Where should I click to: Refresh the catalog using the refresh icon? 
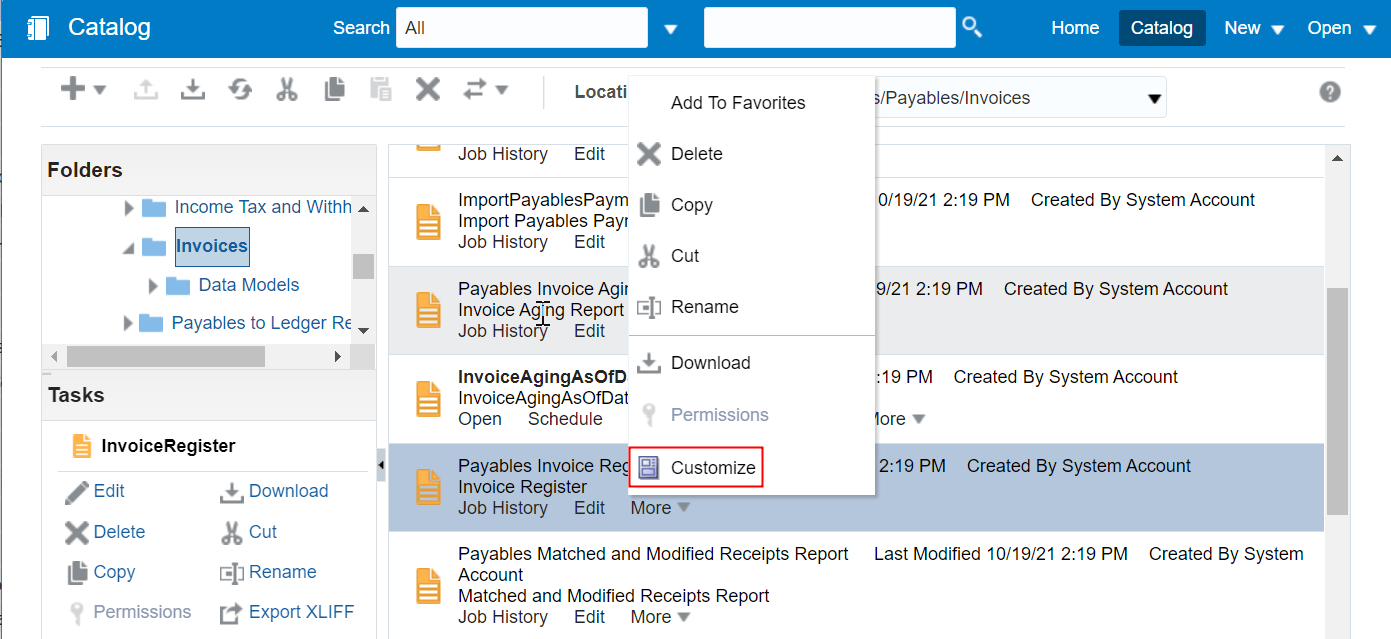[239, 89]
